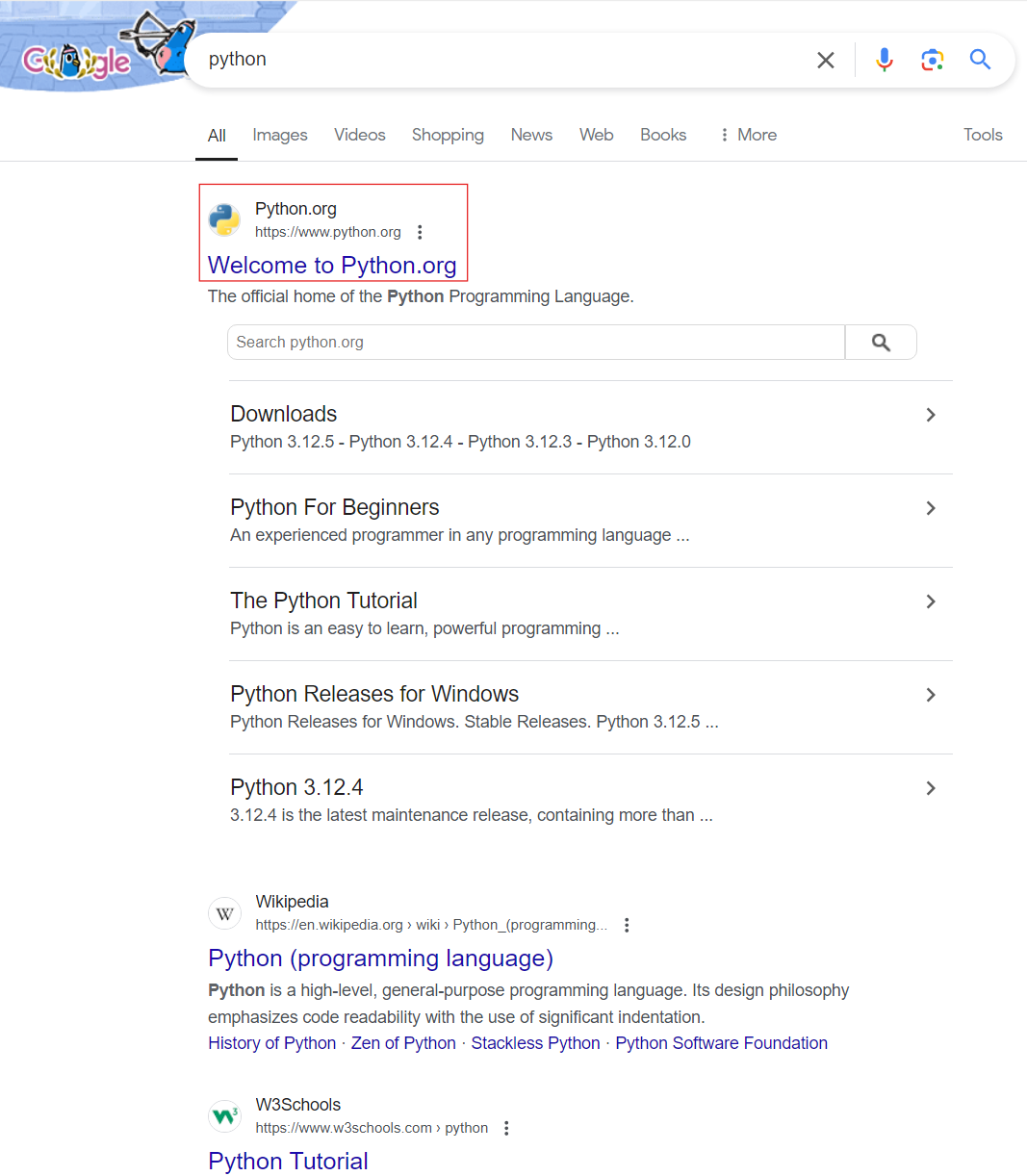Open the three-dot menu next to python.org result
Screen dimensions: 1027x1176
(x=420, y=232)
